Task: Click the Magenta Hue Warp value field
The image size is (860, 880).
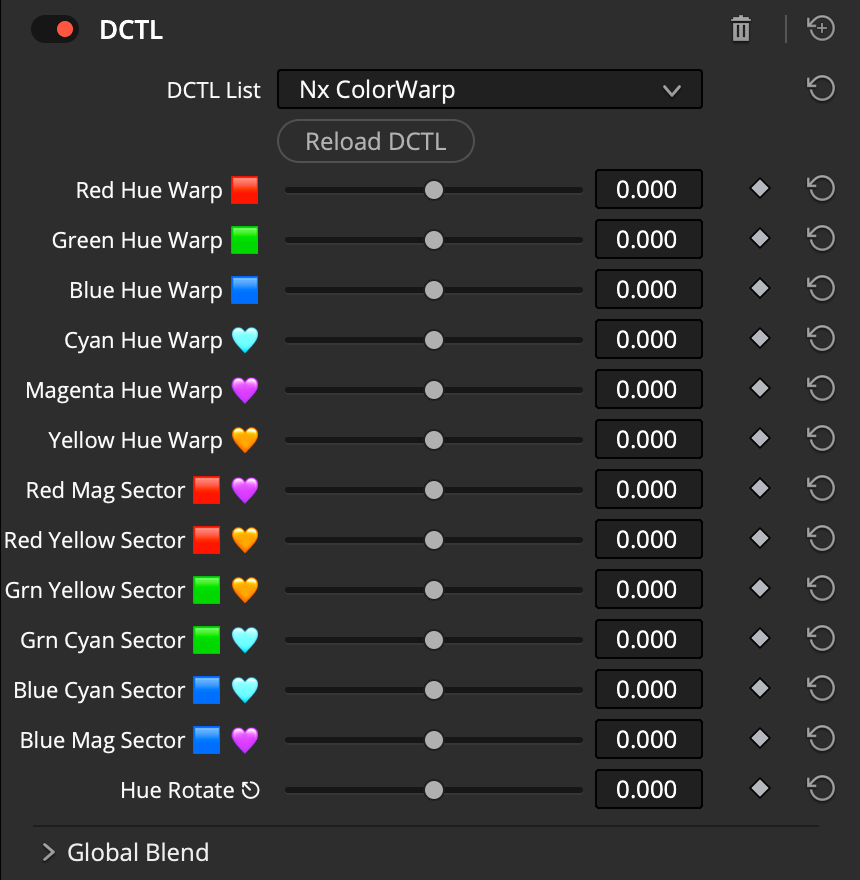Action: click(648, 389)
